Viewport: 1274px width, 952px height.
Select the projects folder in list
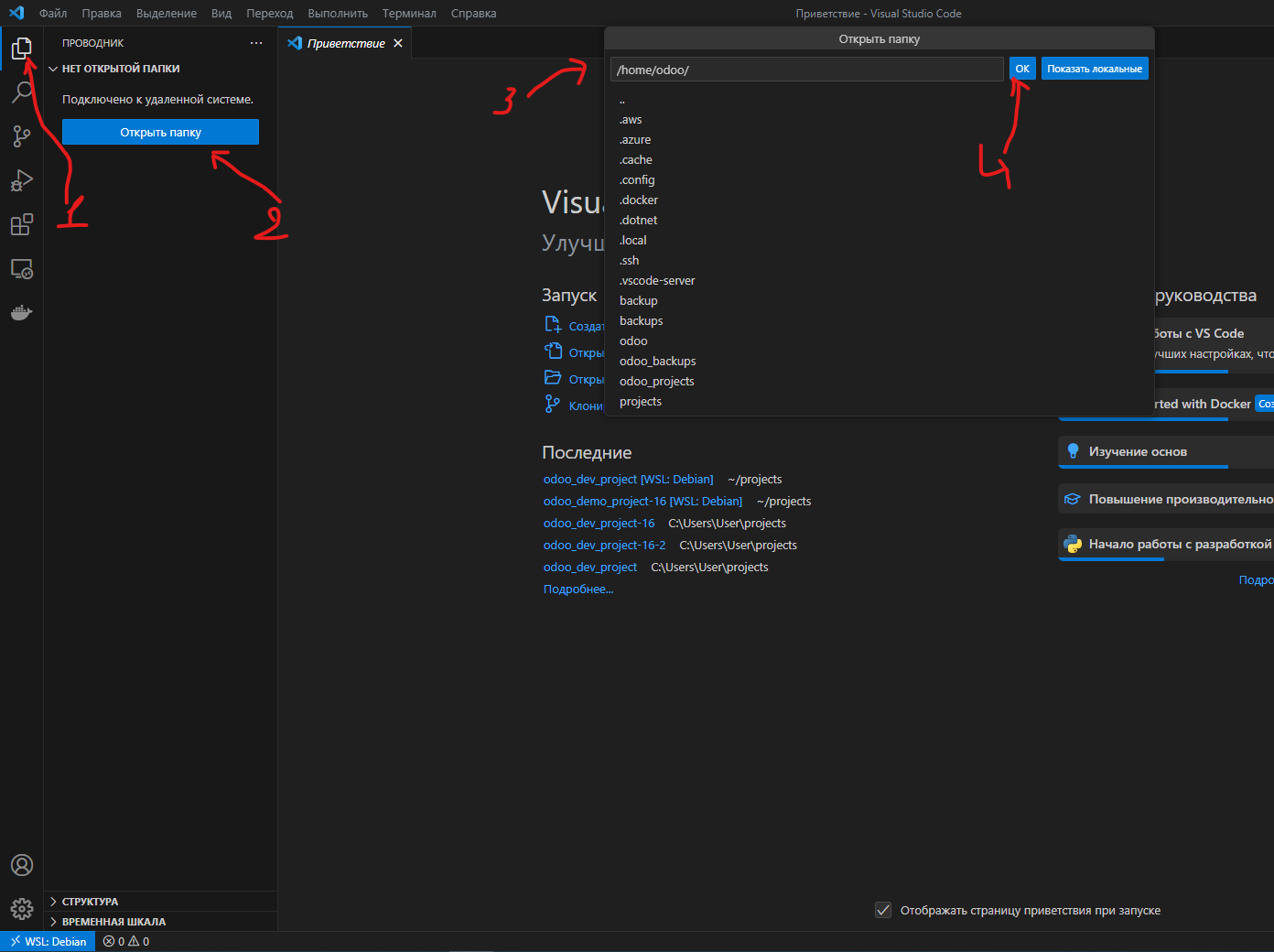[x=880, y=402]
